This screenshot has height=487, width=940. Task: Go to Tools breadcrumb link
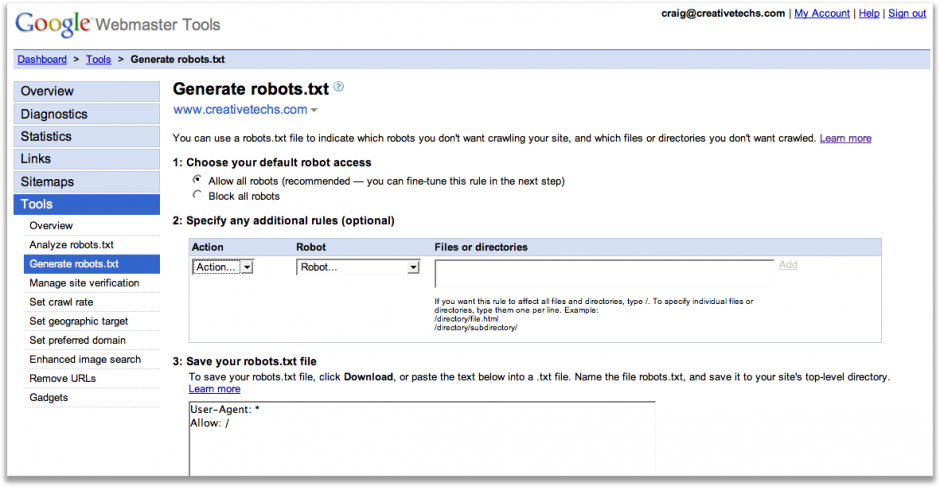[98, 59]
